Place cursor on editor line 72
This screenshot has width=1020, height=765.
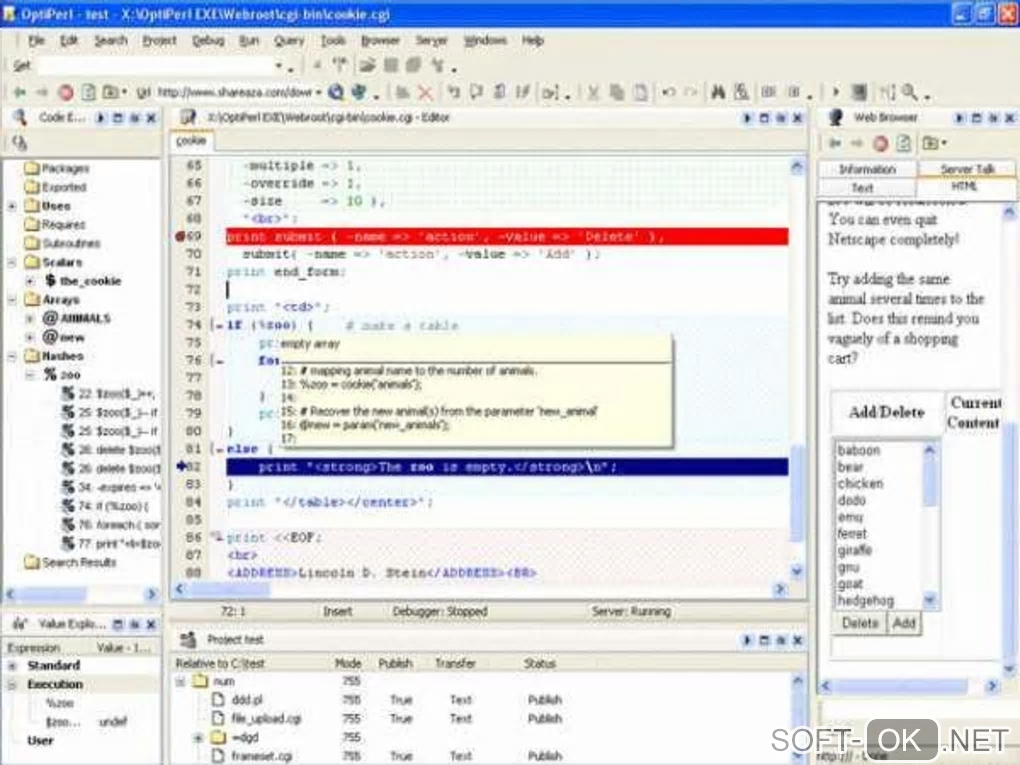point(507,289)
